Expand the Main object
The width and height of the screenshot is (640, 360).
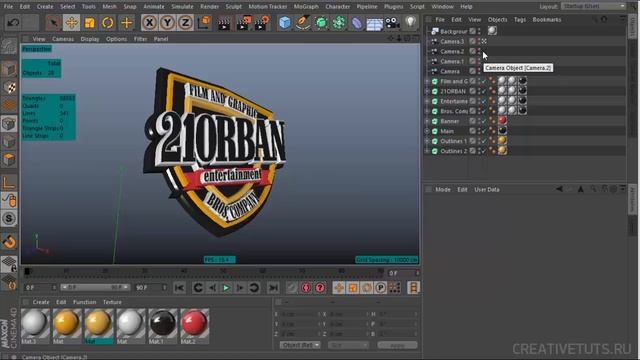click(427, 131)
